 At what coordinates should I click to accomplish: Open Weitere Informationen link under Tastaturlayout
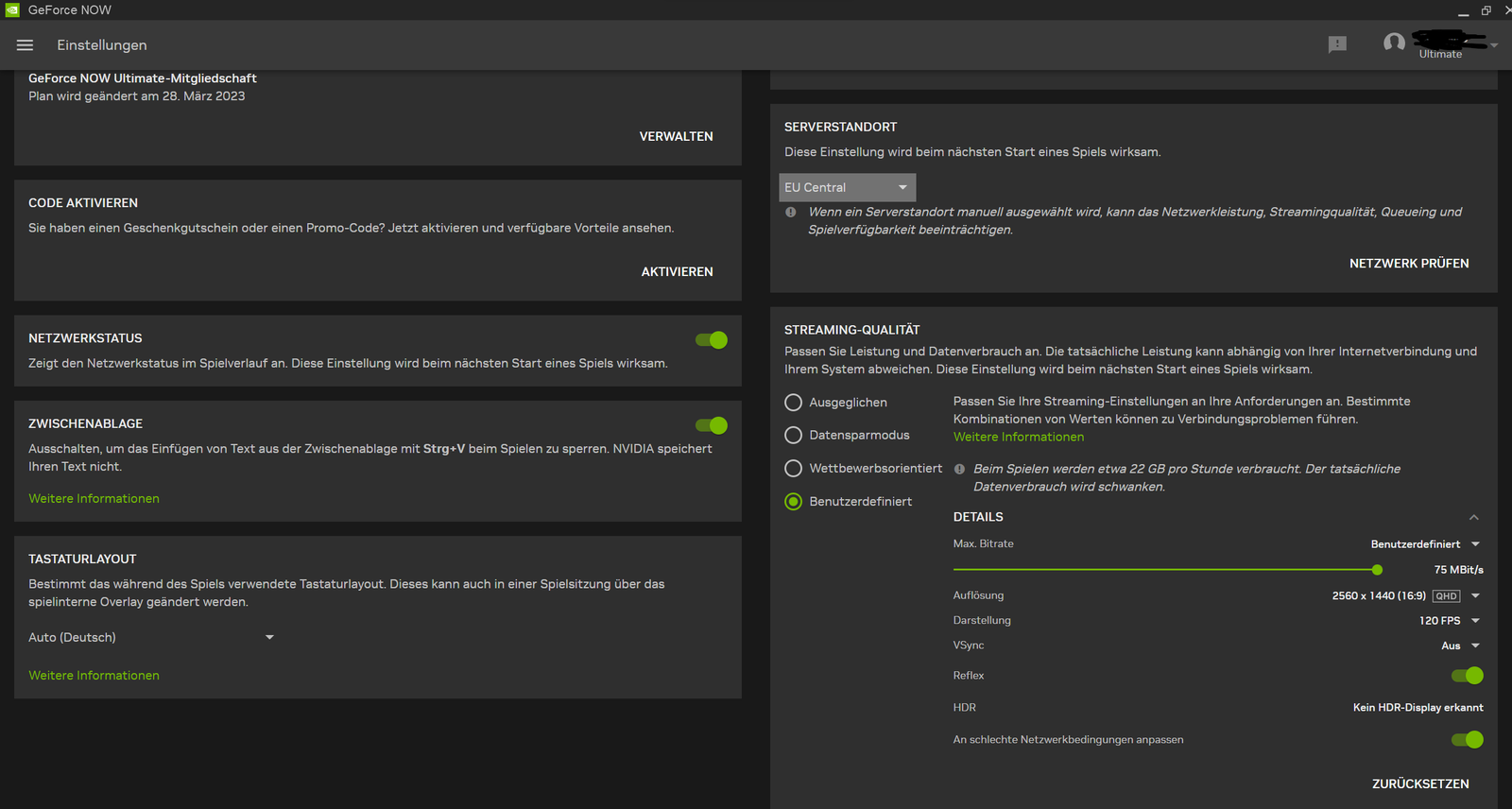tap(94, 676)
